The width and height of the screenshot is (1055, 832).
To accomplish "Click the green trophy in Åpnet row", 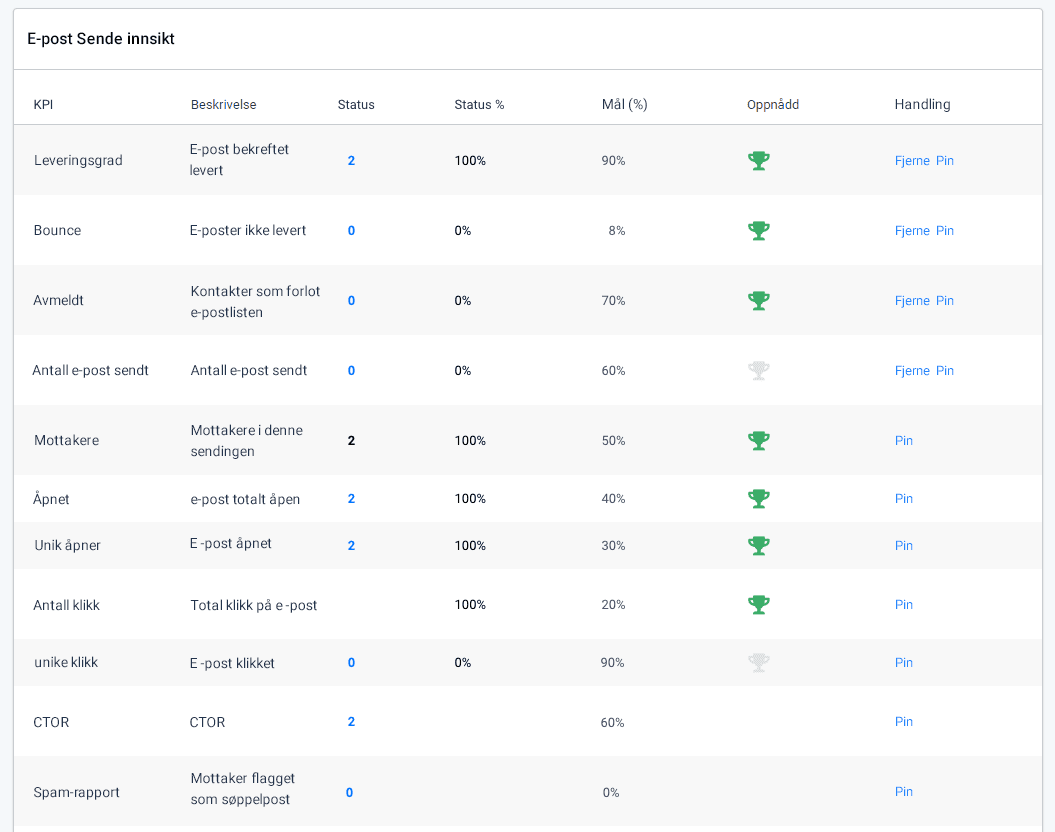I will [x=759, y=499].
